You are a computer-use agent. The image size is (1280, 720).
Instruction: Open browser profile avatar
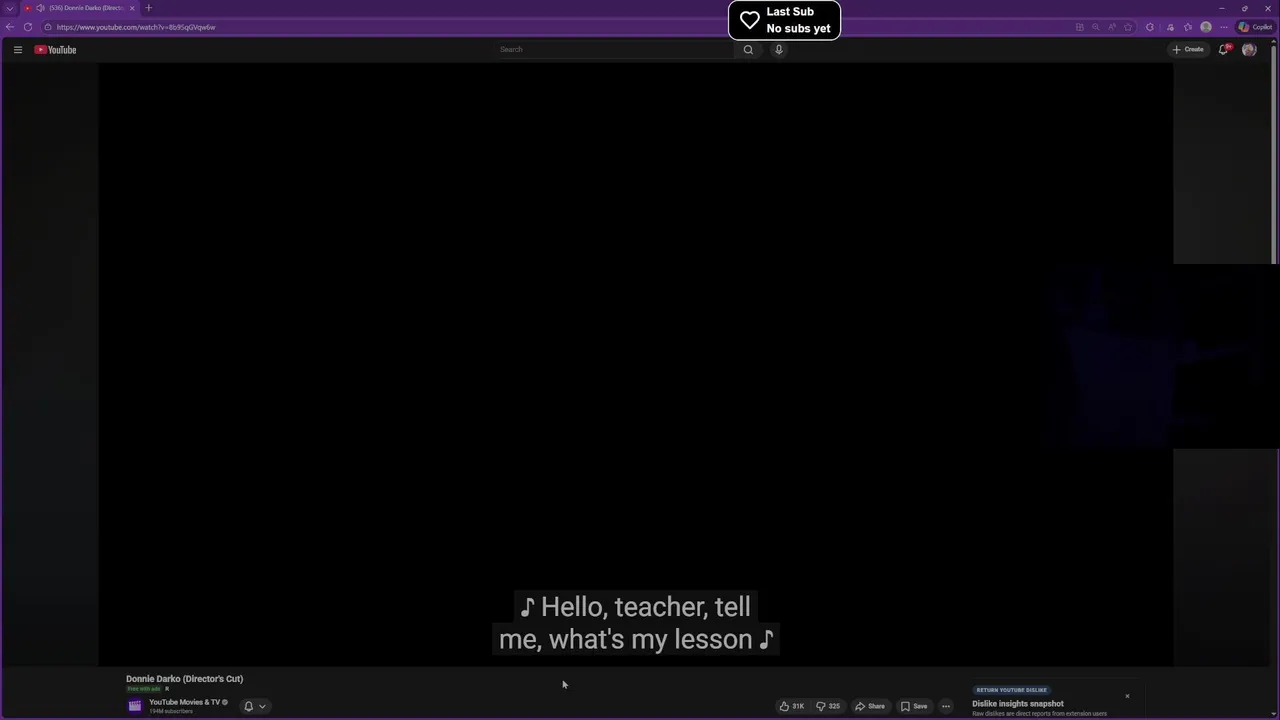click(x=1206, y=27)
